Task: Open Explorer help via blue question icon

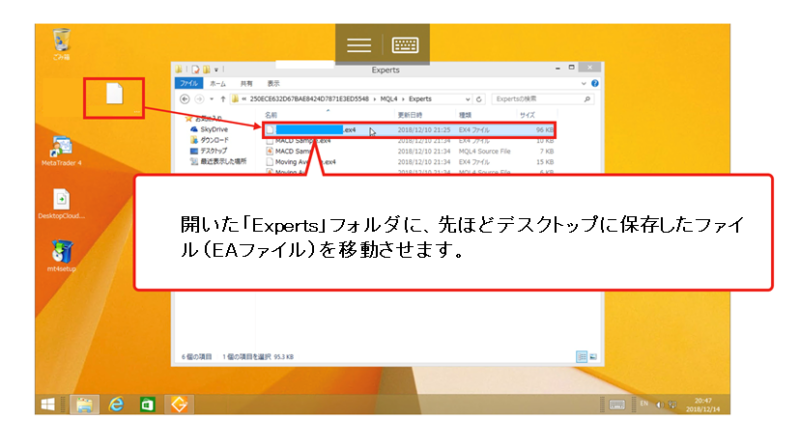Action: (595, 83)
